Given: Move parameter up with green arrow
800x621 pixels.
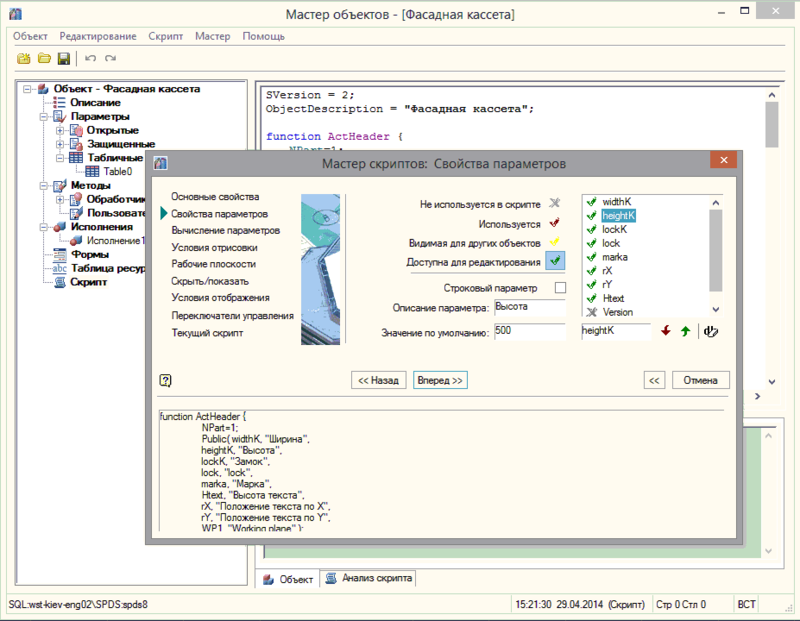Looking at the screenshot, I should [x=685, y=331].
